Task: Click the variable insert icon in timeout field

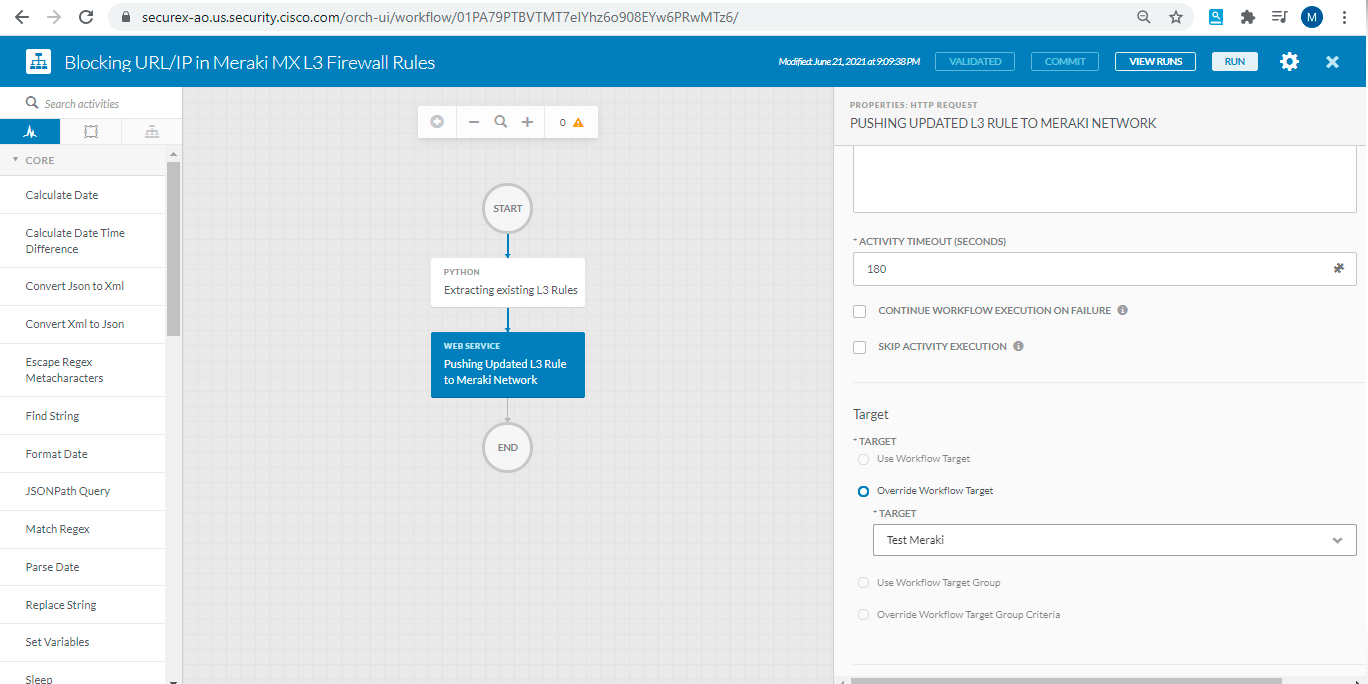Action: click(x=1339, y=269)
